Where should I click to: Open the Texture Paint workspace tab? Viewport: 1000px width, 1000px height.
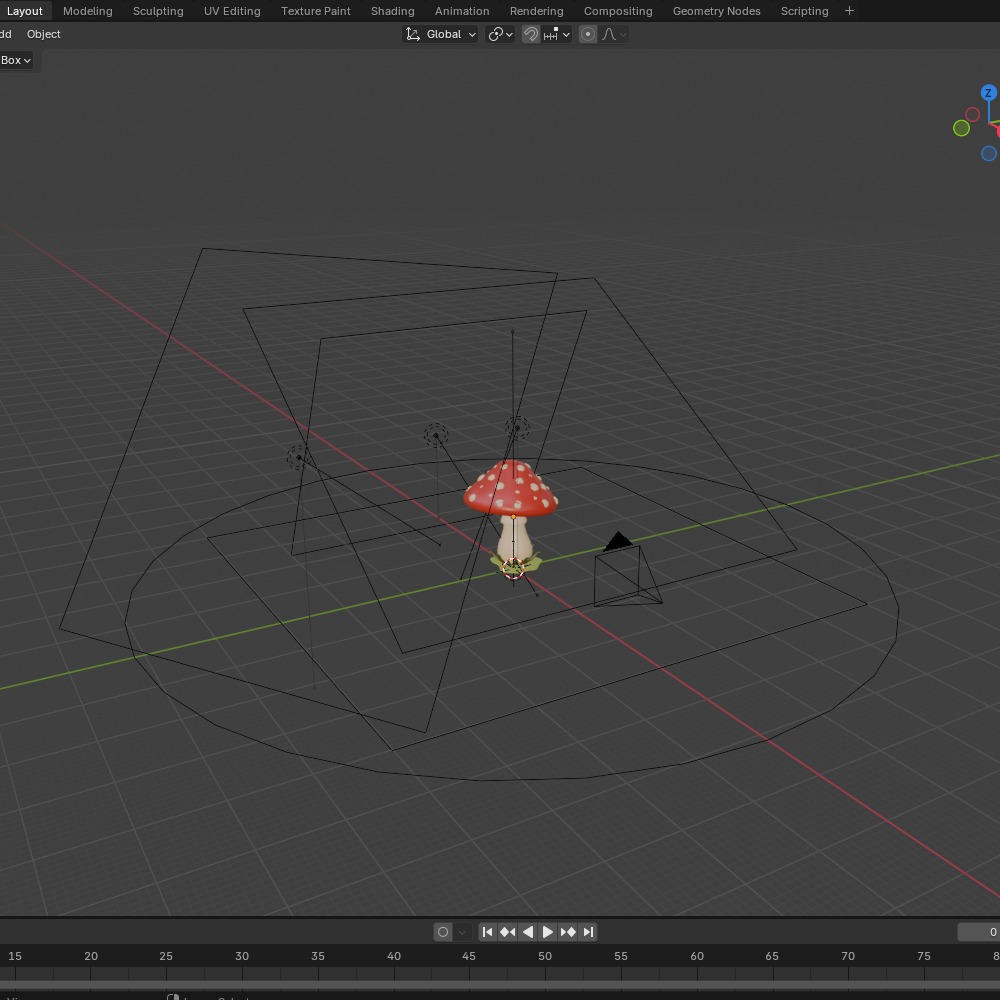click(316, 11)
